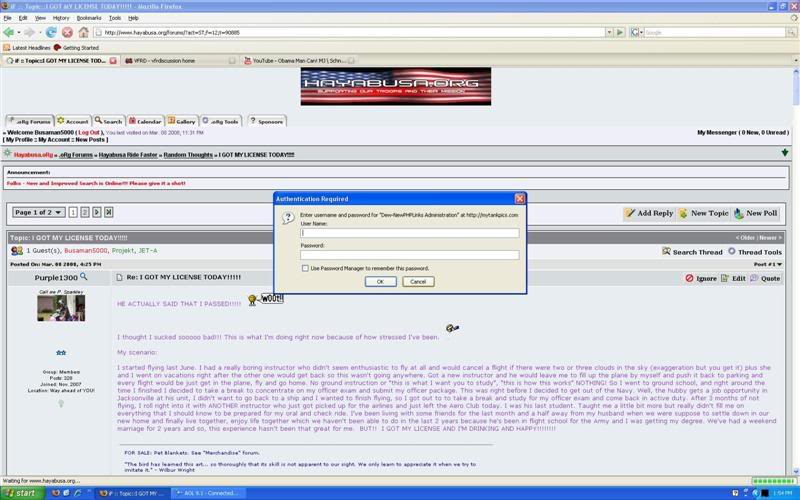Click the go-to-last-page icon in pagination
The image size is (800, 500).
pyautogui.click(x=109, y=212)
